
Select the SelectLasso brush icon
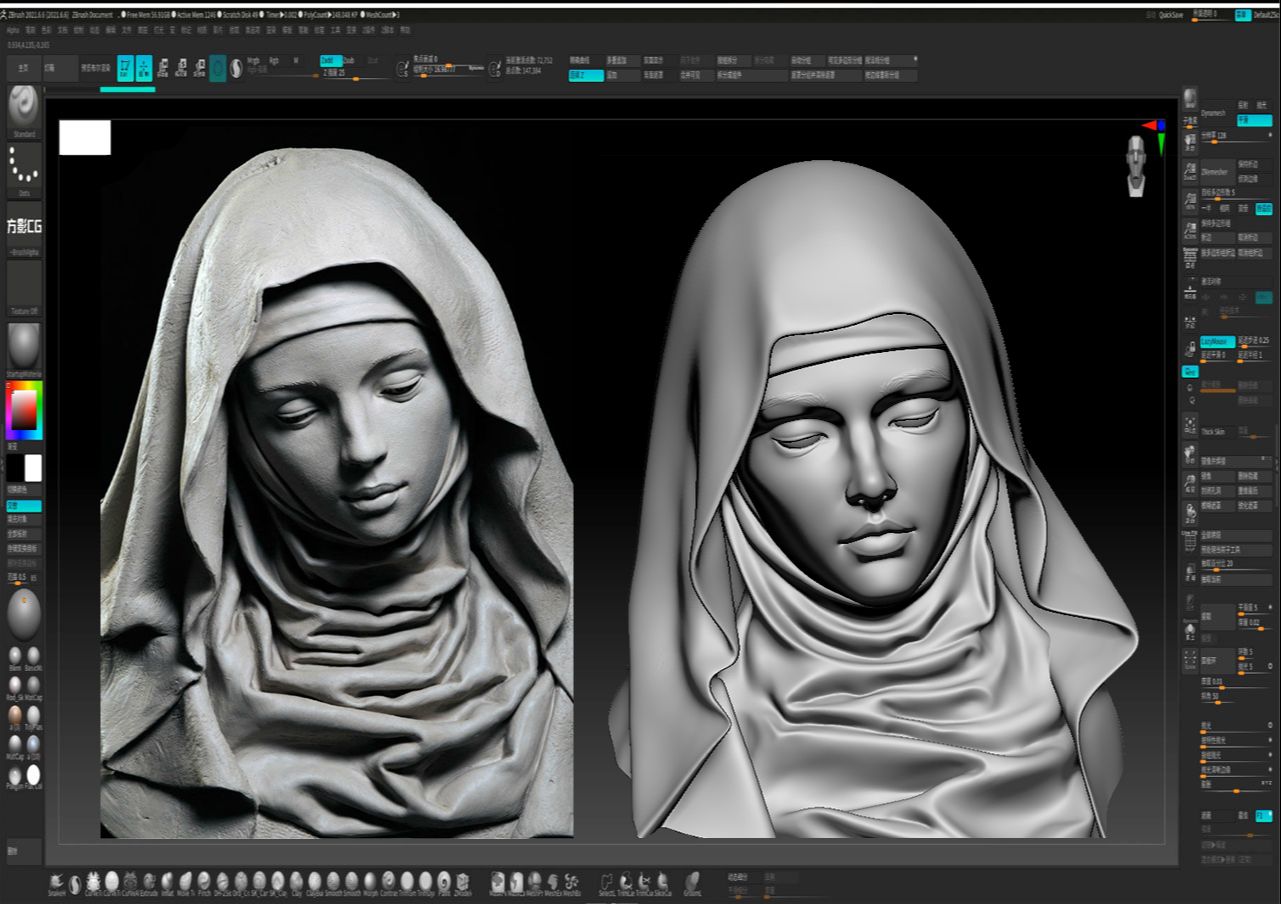tap(609, 882)
